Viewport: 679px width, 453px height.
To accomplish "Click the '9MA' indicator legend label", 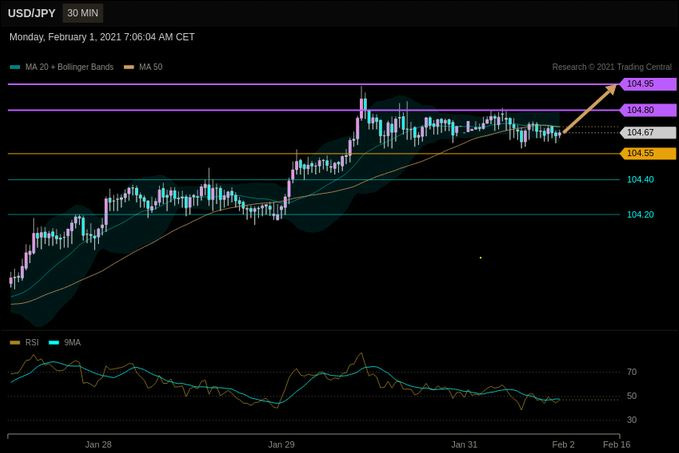I will pos(72,343).
